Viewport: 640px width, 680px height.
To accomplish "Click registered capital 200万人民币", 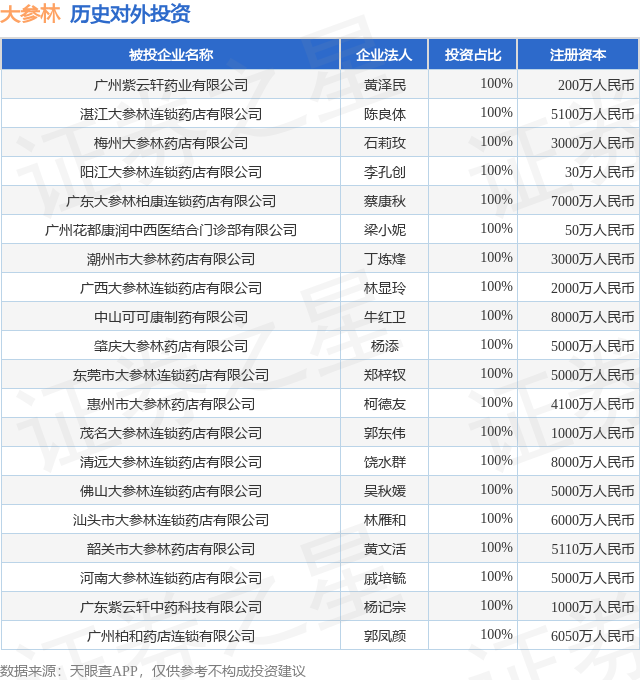I will pyautogui.click(x=596, y=85).
